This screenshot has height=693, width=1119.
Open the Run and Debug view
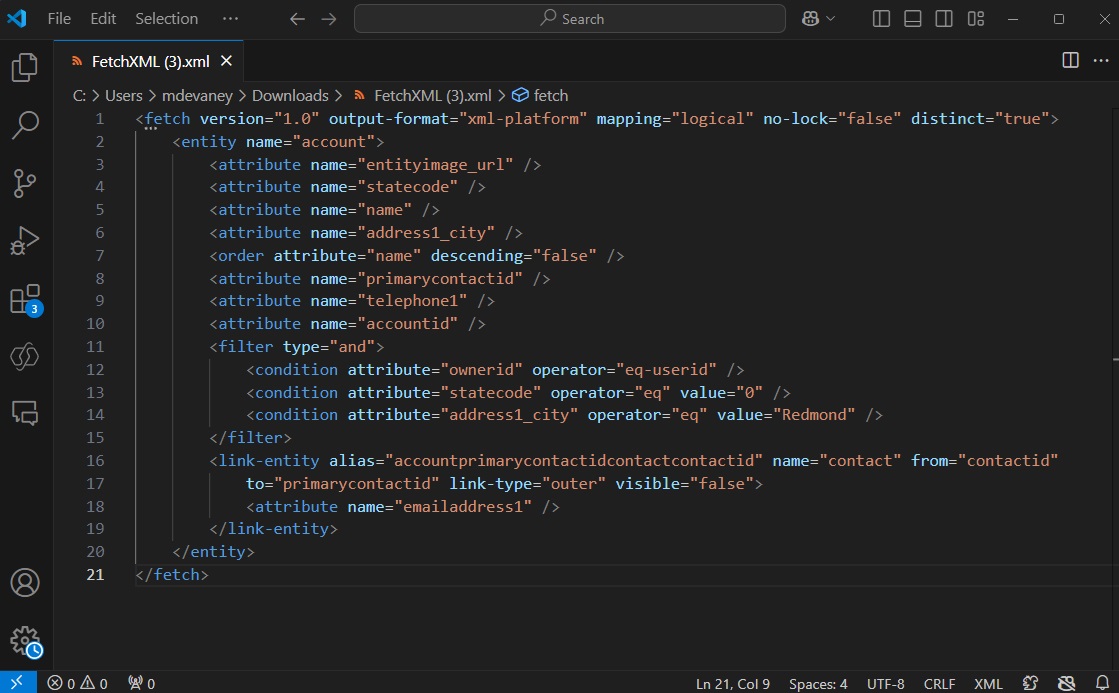point(25,240)
